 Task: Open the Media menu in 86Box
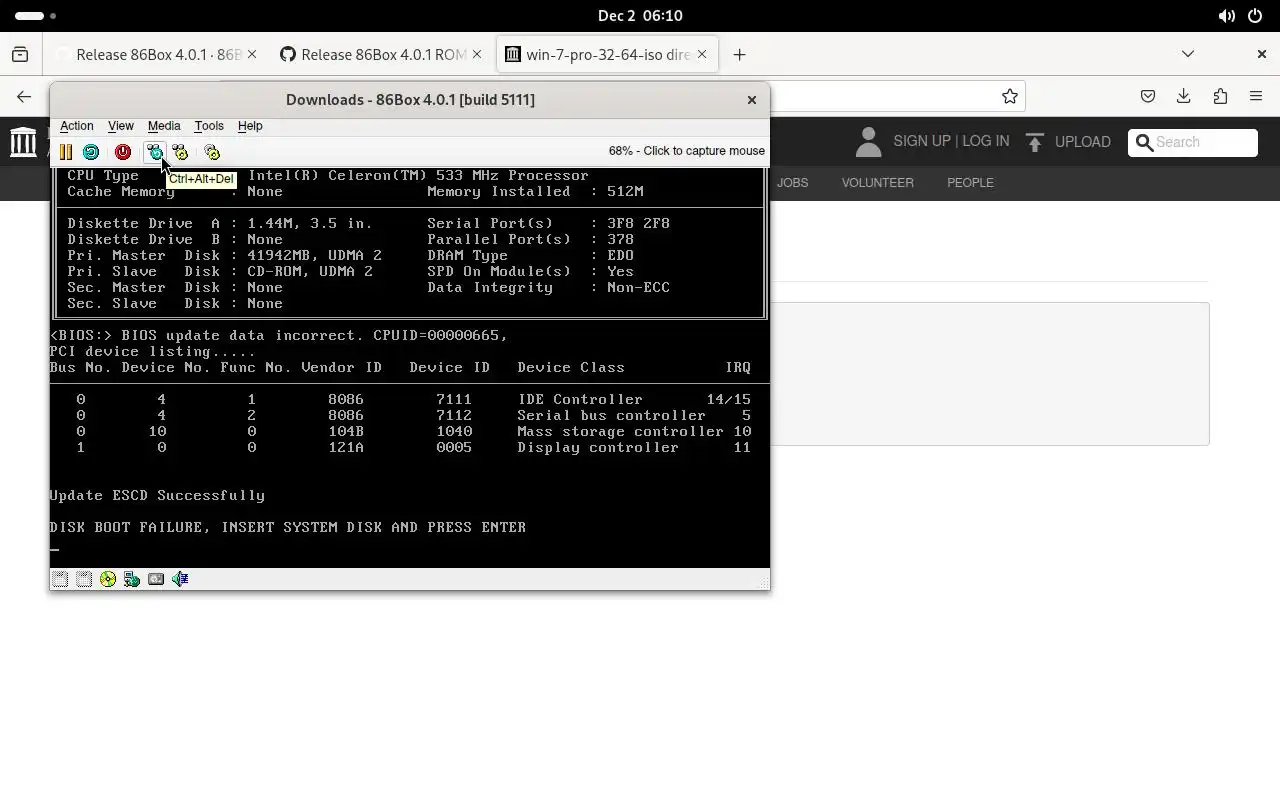click(x=164, y=126)
